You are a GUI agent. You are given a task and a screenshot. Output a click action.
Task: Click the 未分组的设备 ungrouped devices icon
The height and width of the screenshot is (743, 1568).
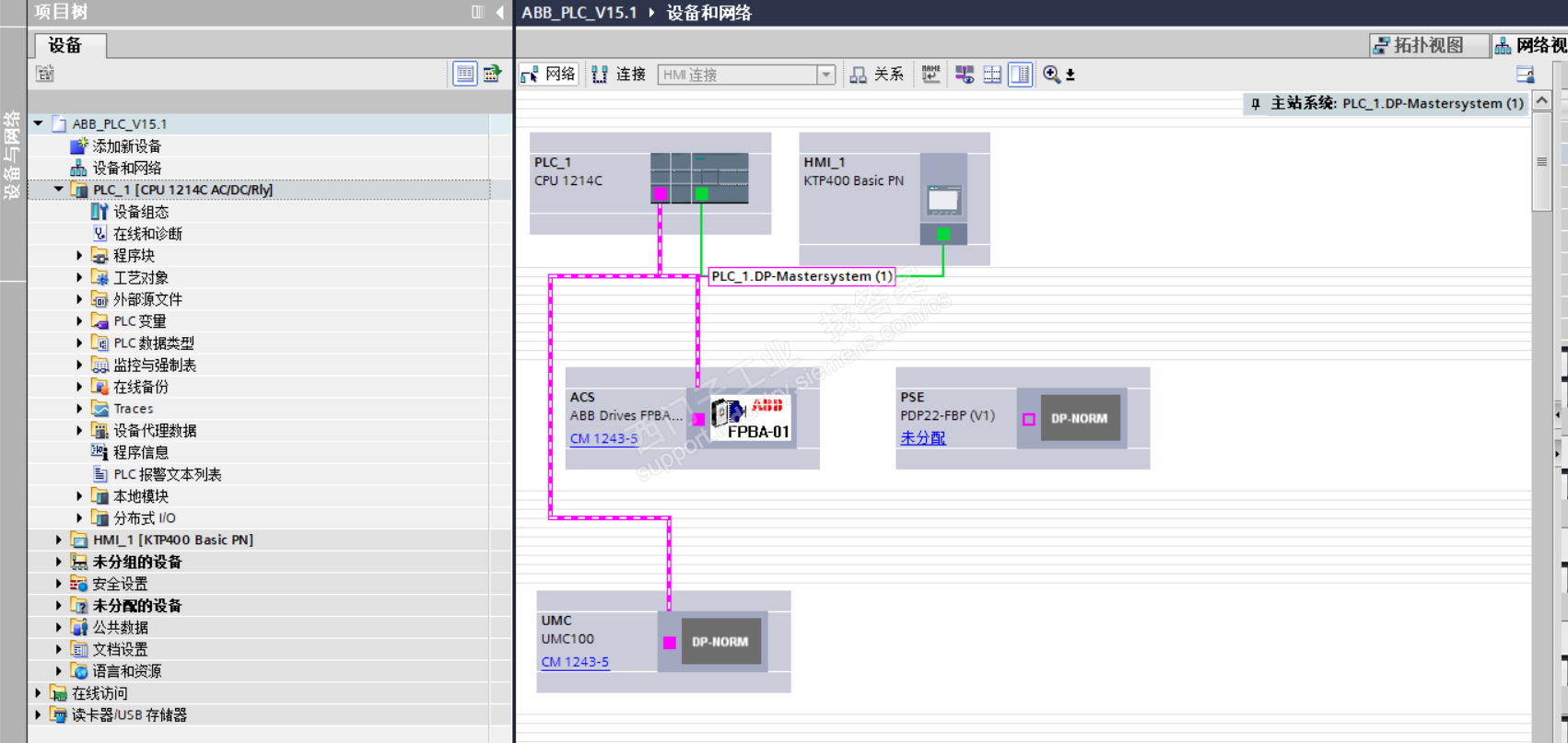coord(79,562)
